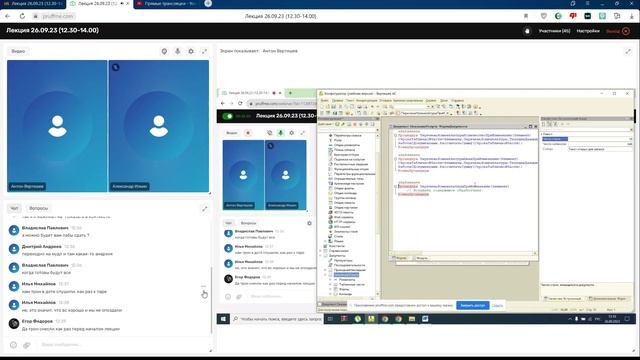Open Настройки in the header
640x360 pixels.
588,31
